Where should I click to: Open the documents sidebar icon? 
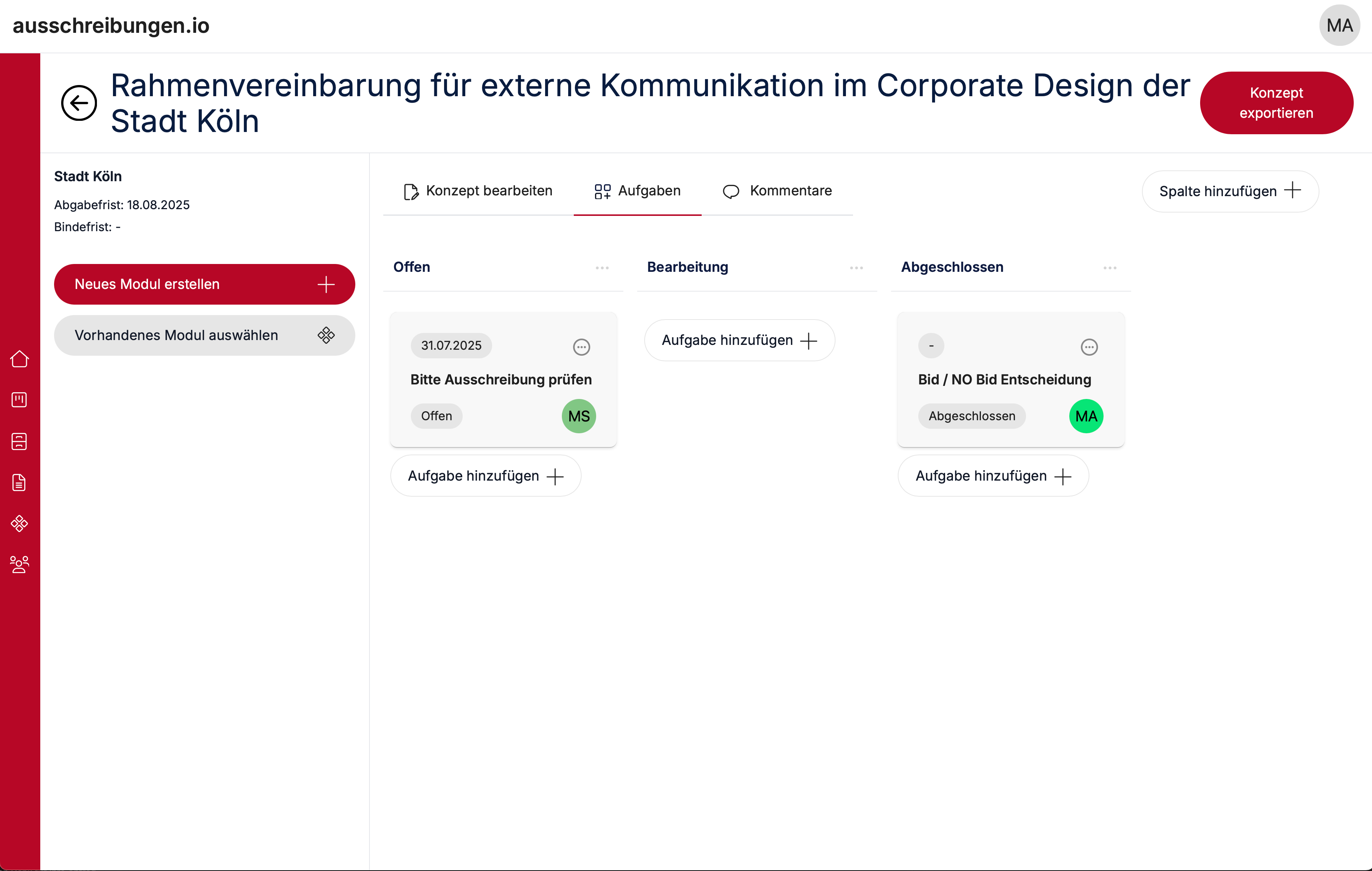19,482
